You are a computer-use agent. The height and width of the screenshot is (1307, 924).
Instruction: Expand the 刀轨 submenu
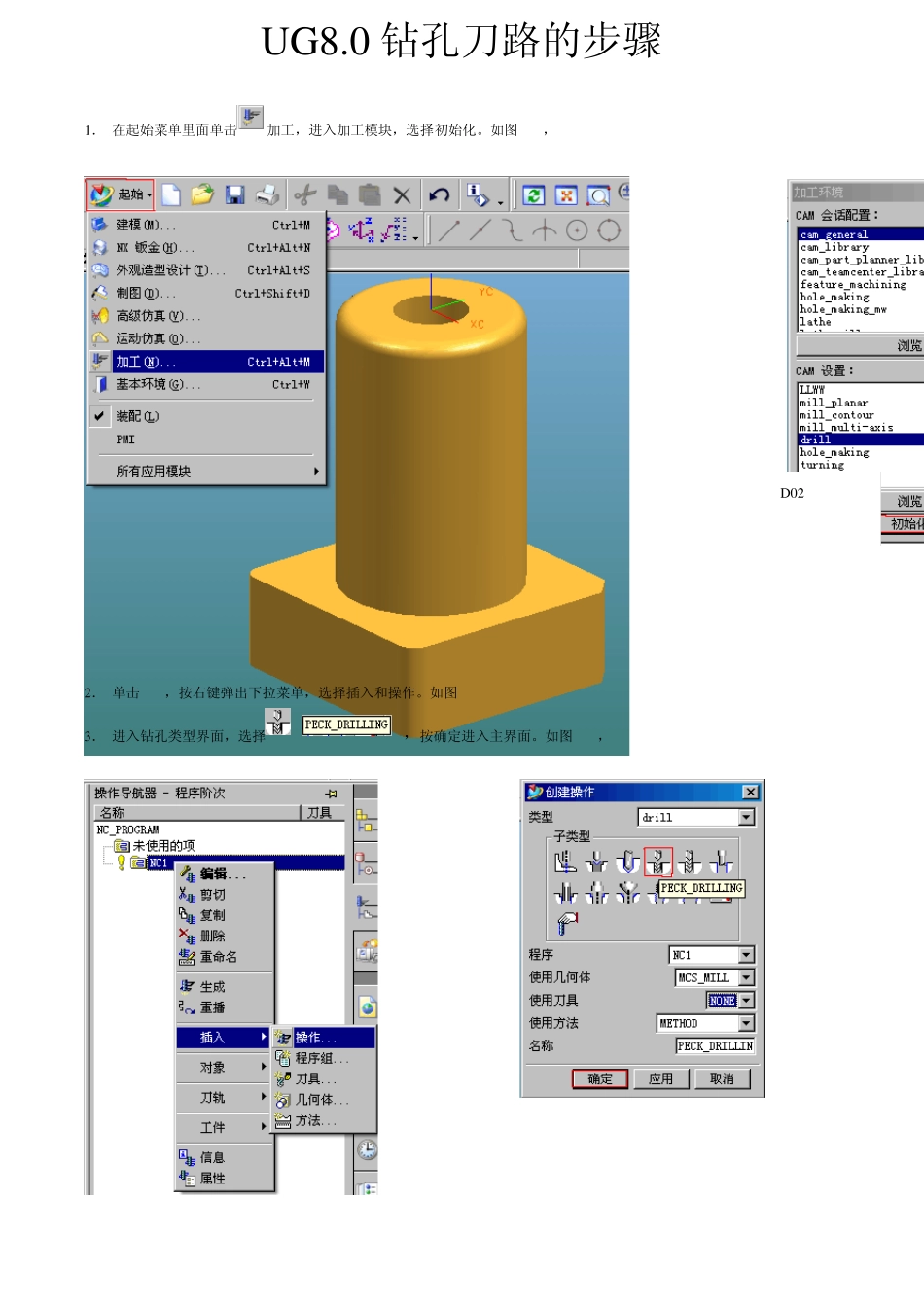224,1098
